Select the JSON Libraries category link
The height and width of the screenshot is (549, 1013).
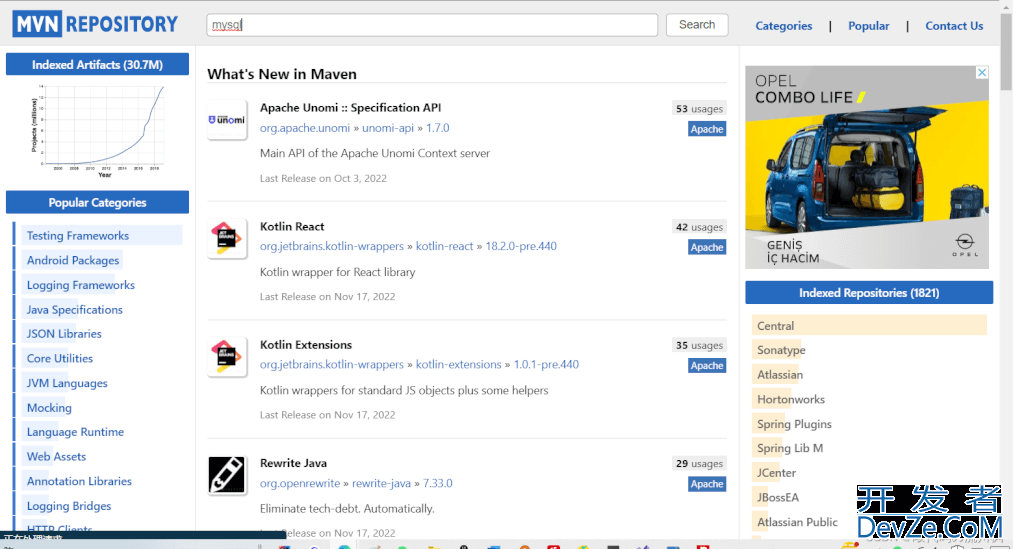click(x=64, y=334)
